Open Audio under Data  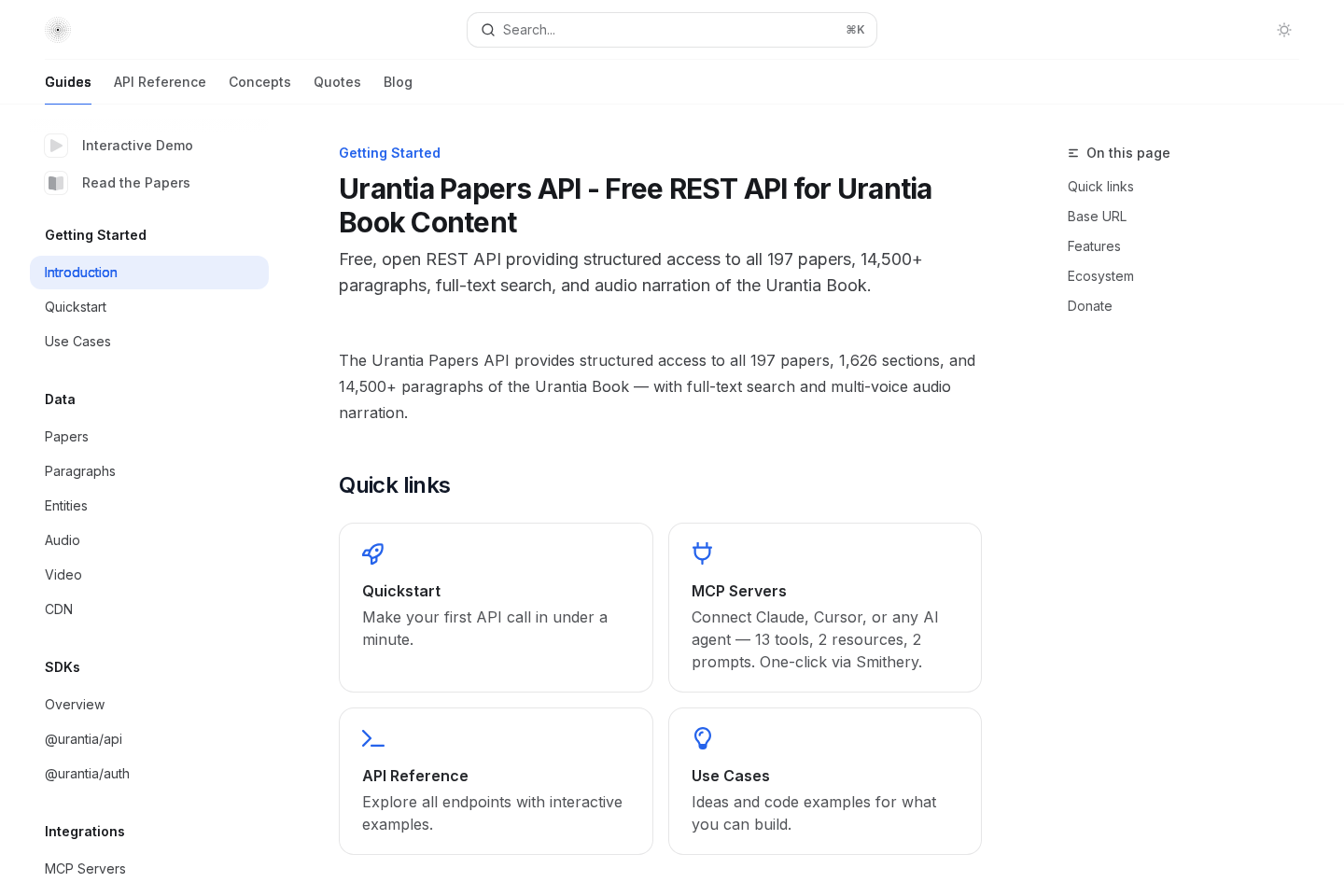[x=63, y=540]
